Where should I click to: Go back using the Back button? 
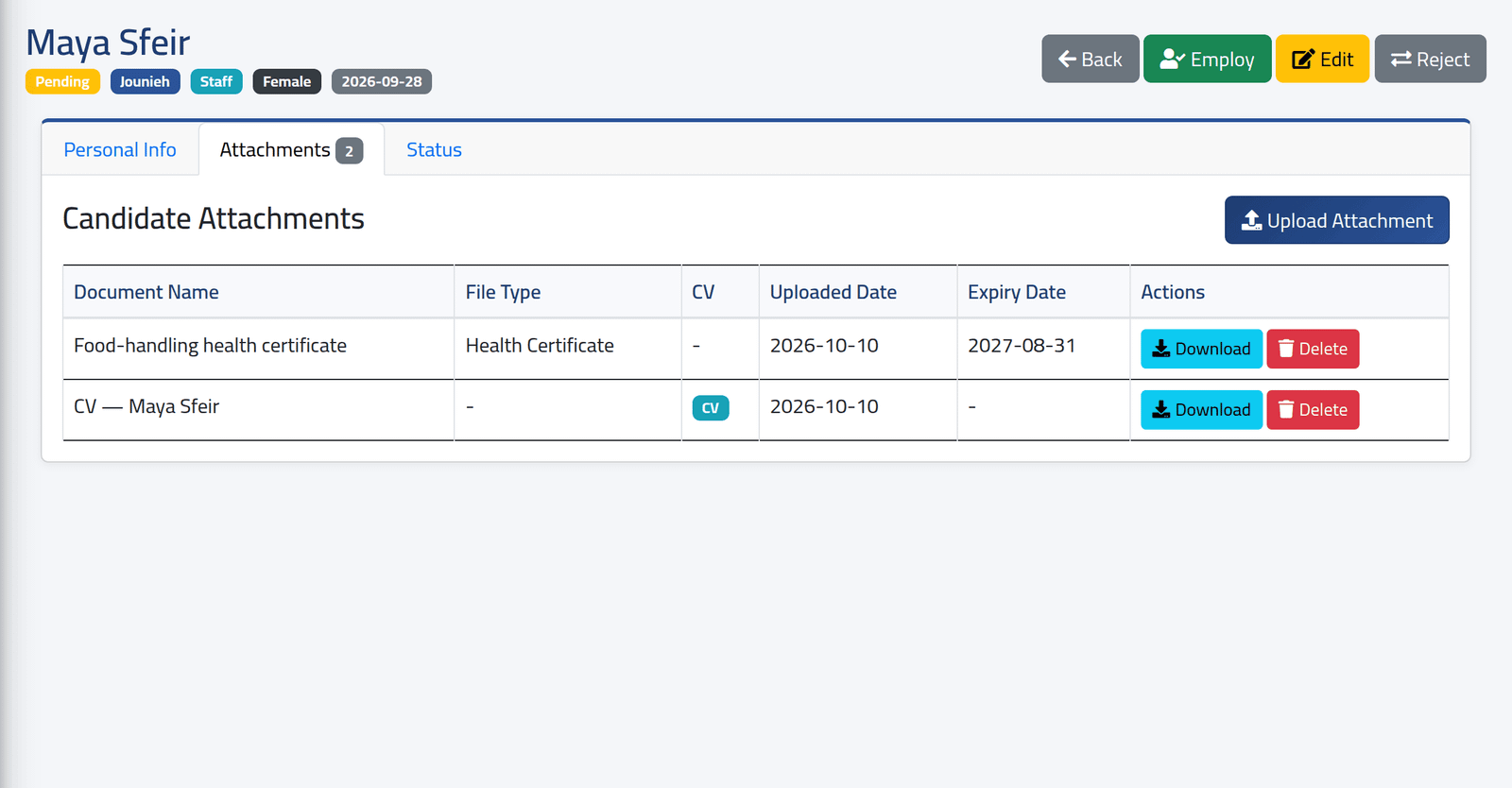pos(1091,59)
